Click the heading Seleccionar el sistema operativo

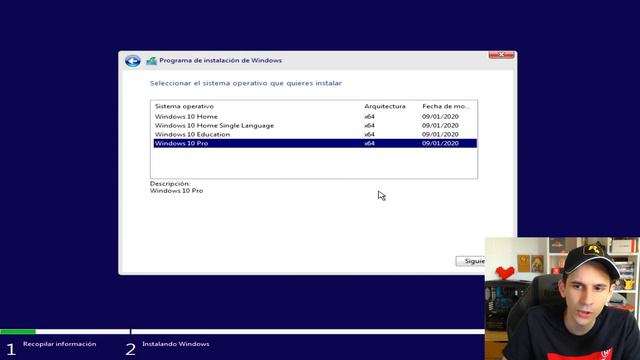click(x=246, y=83)
